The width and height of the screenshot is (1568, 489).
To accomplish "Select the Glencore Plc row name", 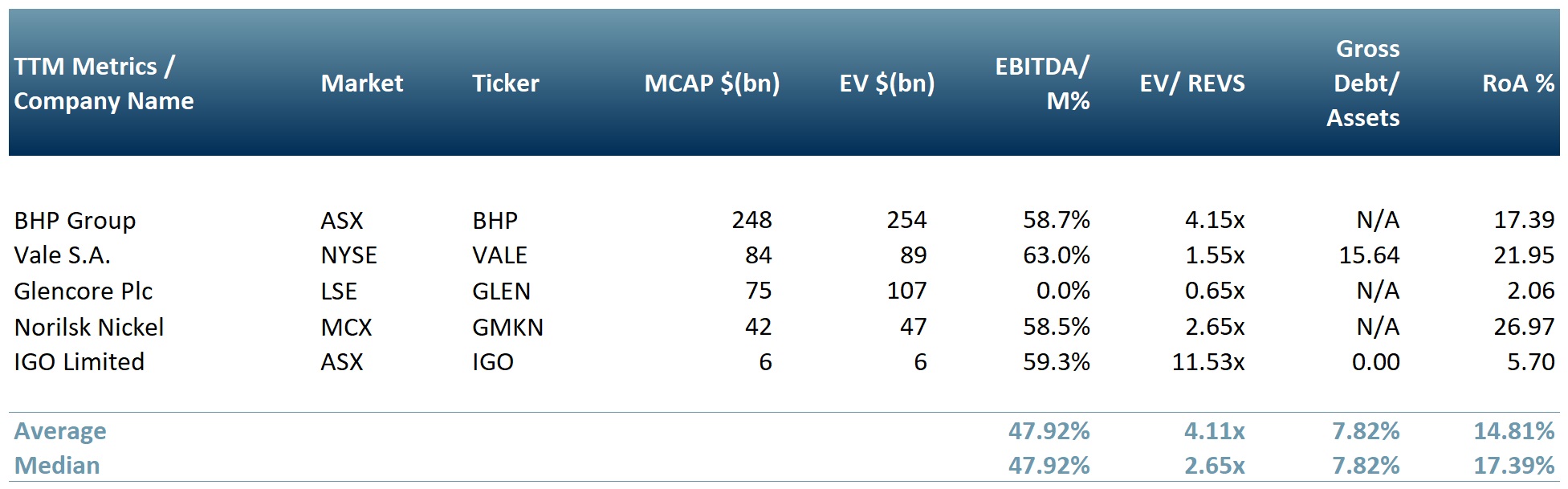I will (x=83, y=291).
